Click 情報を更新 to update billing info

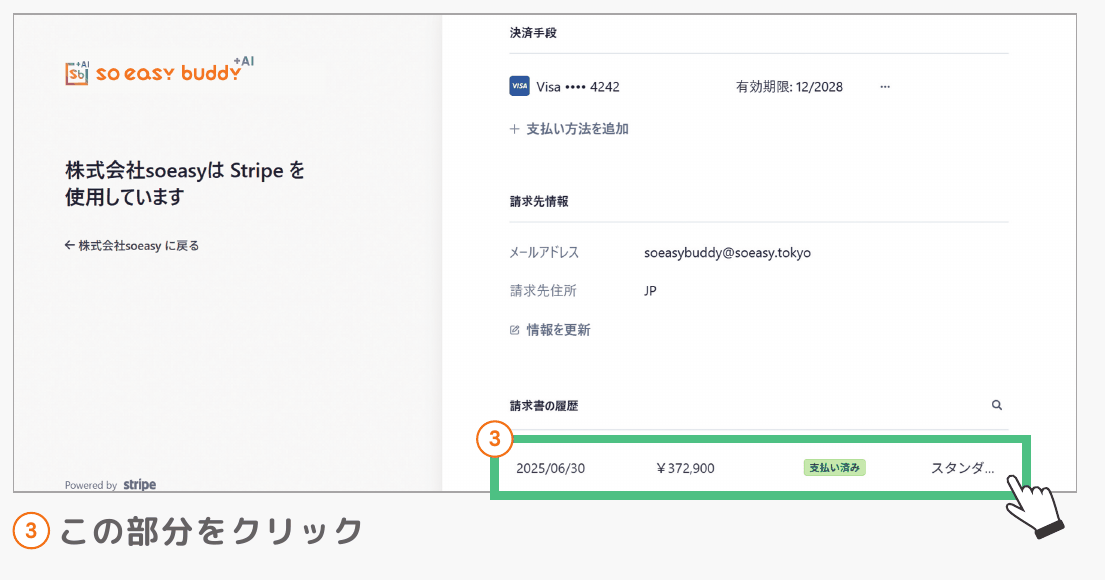tap(550, 330)
